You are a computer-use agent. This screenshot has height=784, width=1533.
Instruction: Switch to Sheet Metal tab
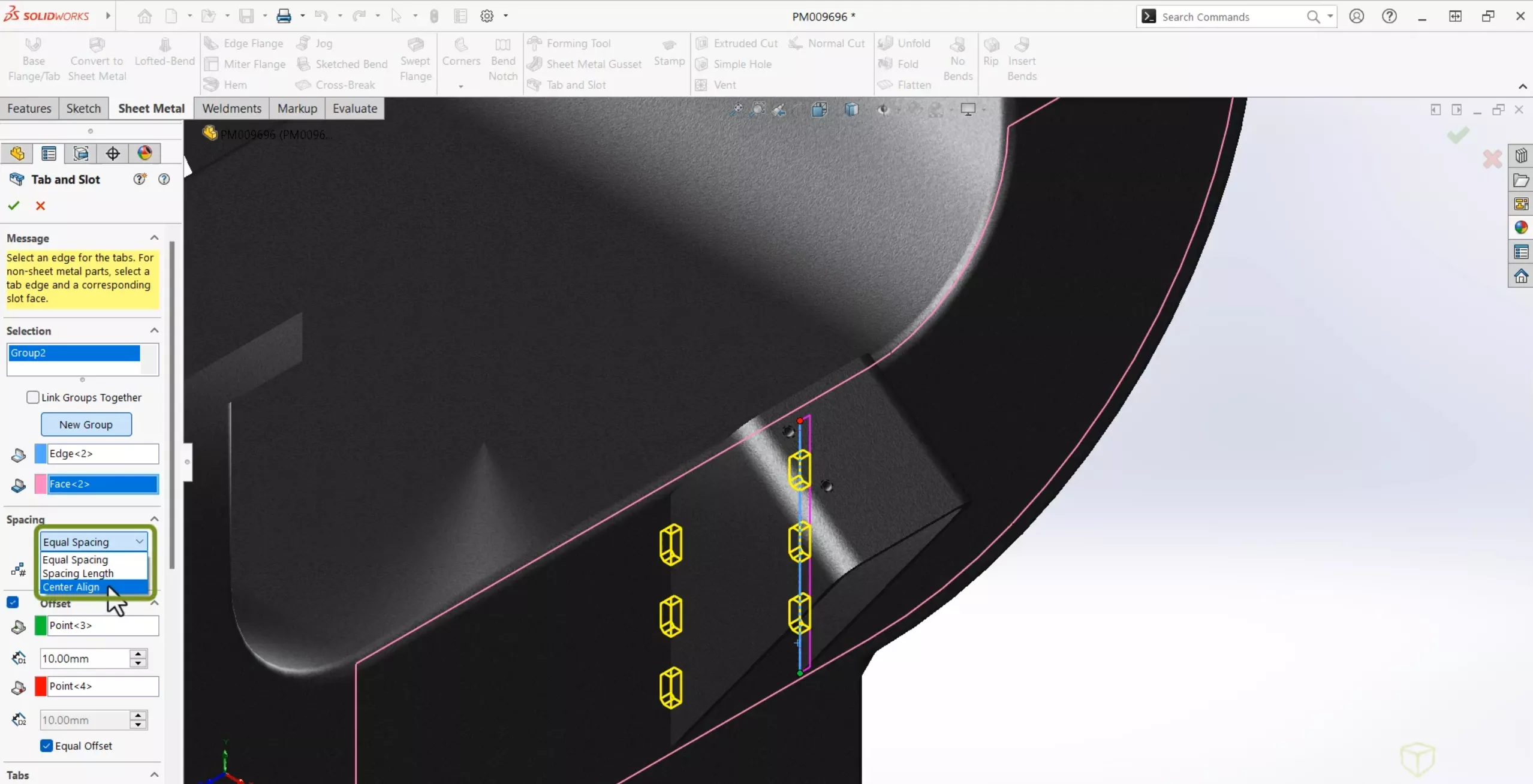point(151,108)
